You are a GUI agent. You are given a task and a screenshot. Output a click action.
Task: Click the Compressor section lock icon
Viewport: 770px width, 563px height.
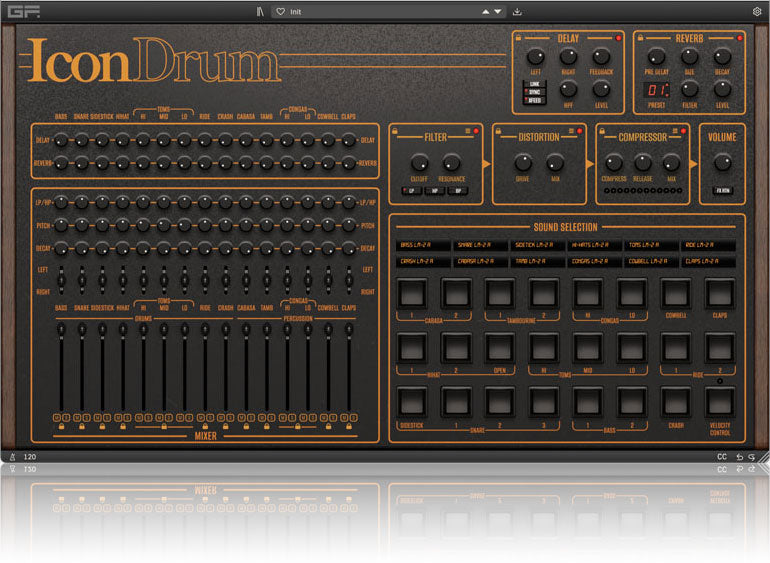click(x=602, y=131)
